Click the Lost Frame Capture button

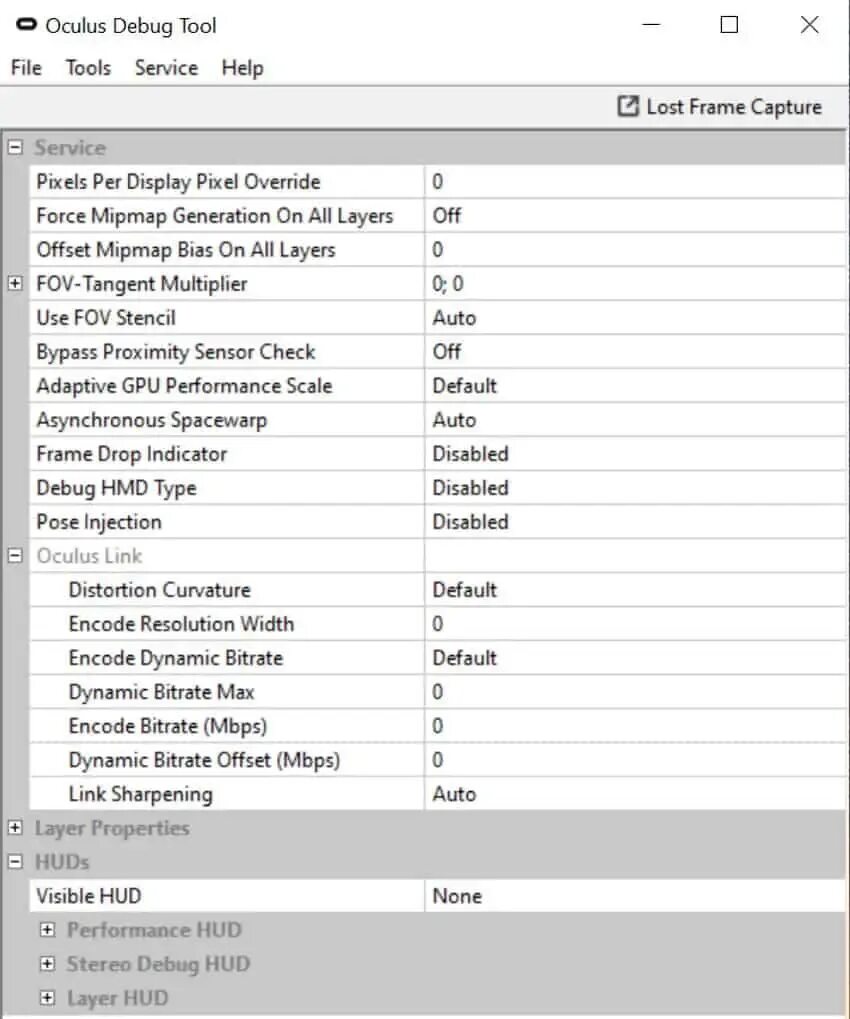click(x=719, y=106)
